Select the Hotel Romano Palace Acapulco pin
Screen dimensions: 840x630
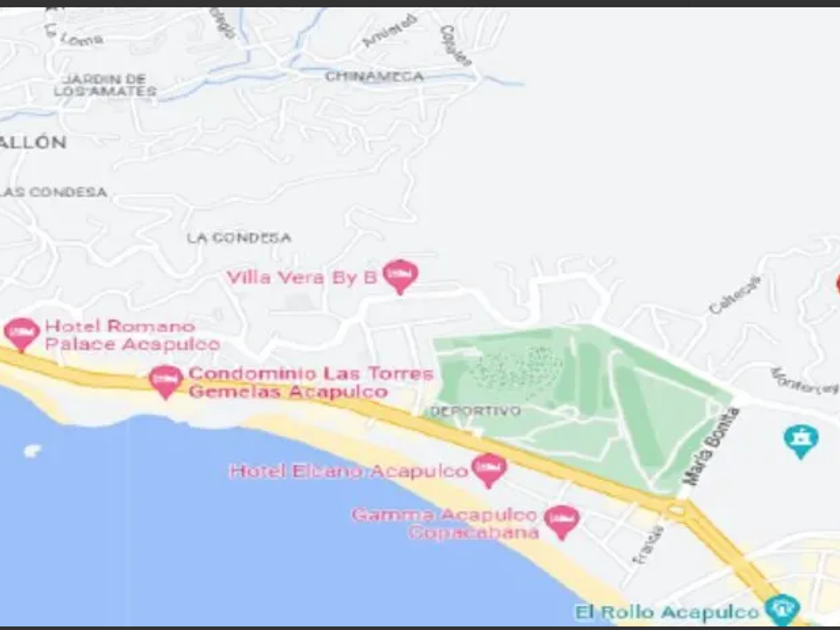click(22, 334)
